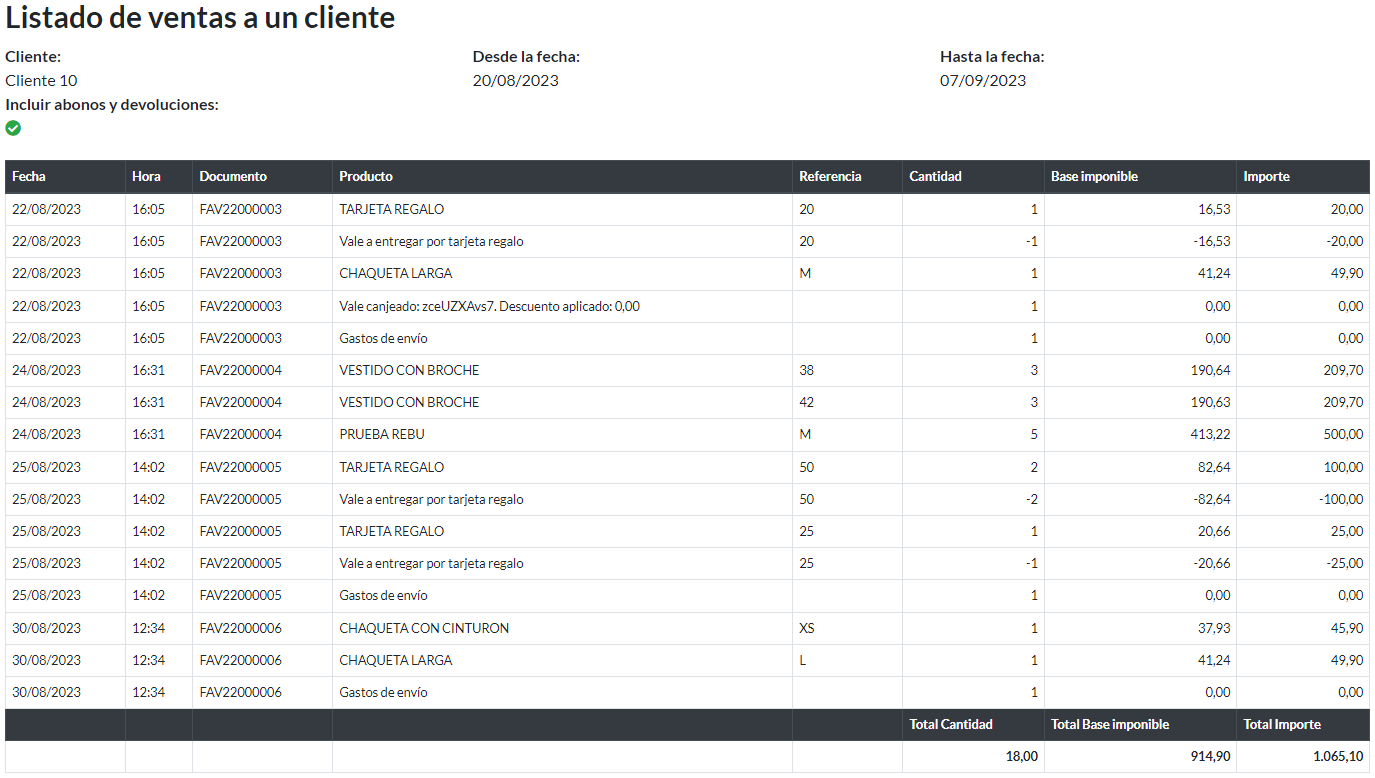
Task: Click the Vale canjeado zceUZXAvs7 row
Action: (489, 306)
